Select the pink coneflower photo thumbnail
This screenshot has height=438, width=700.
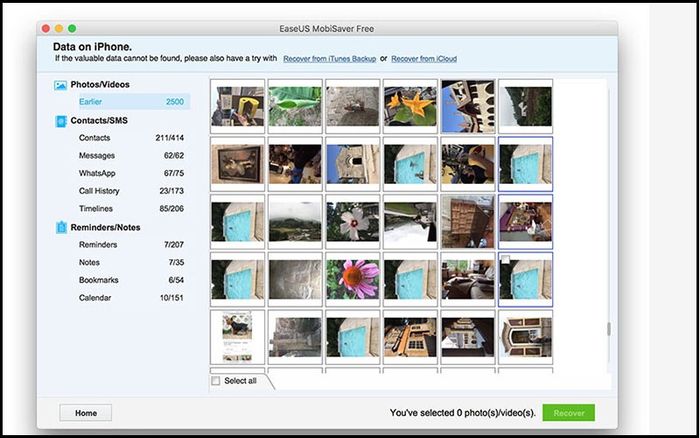pyautogui.click(x=352, y=279)
